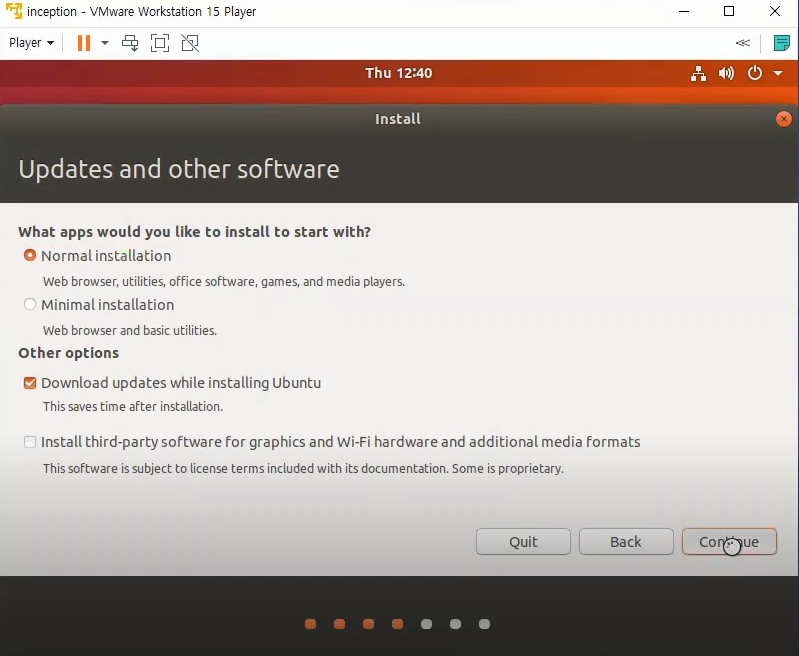Maximize the VMware Player window

(x=729, y=11)
